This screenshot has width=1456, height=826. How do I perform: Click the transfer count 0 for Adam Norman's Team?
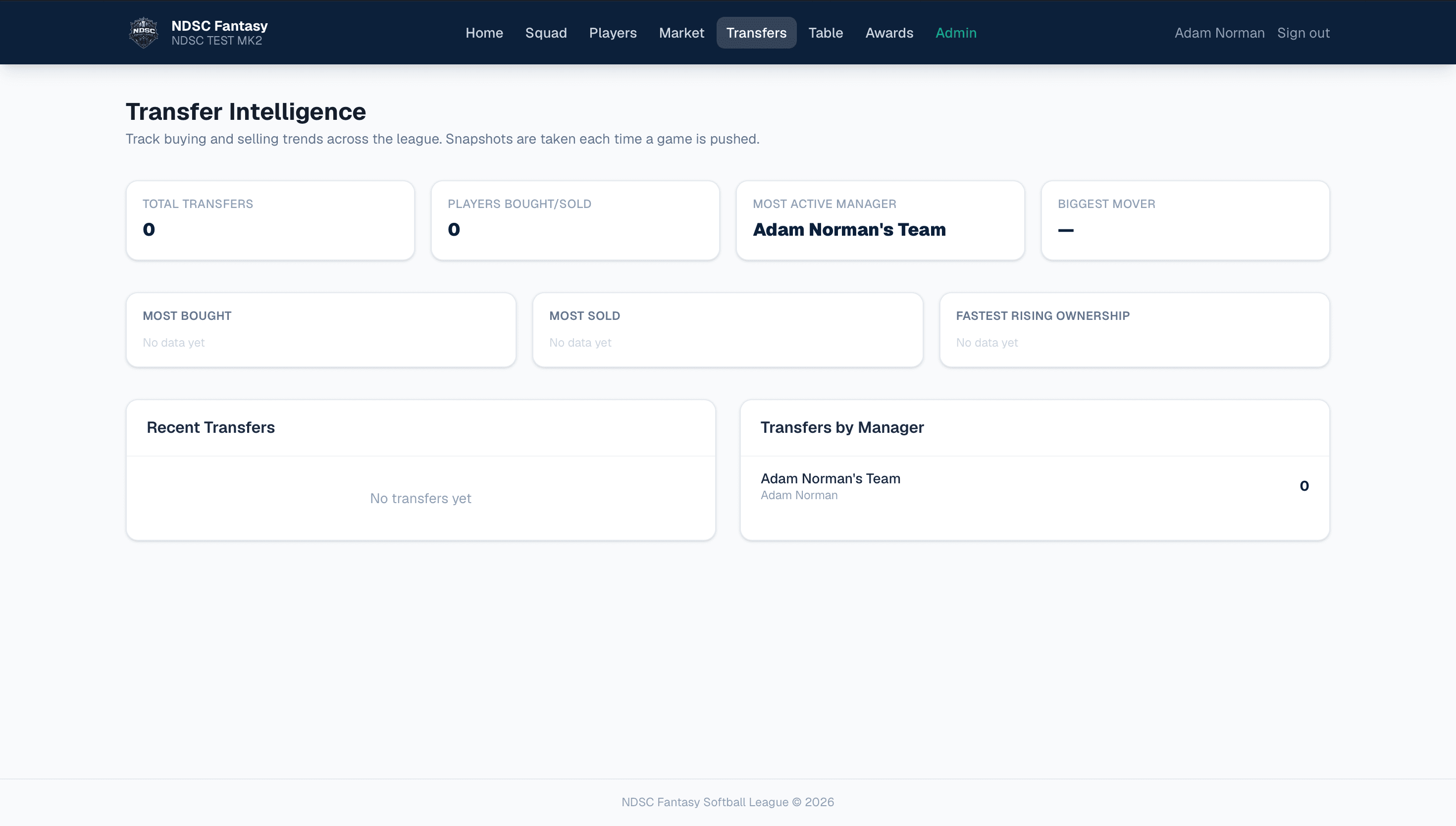pyautogui.click(x=1304, y=486)
